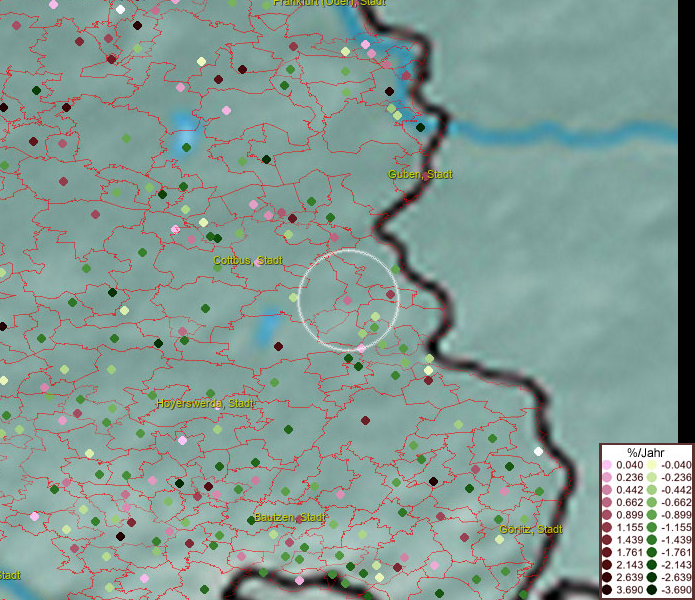
Task: Click the dark green -3.690 legend swatch
Action: pyautogui.click(x=652, y=590)
